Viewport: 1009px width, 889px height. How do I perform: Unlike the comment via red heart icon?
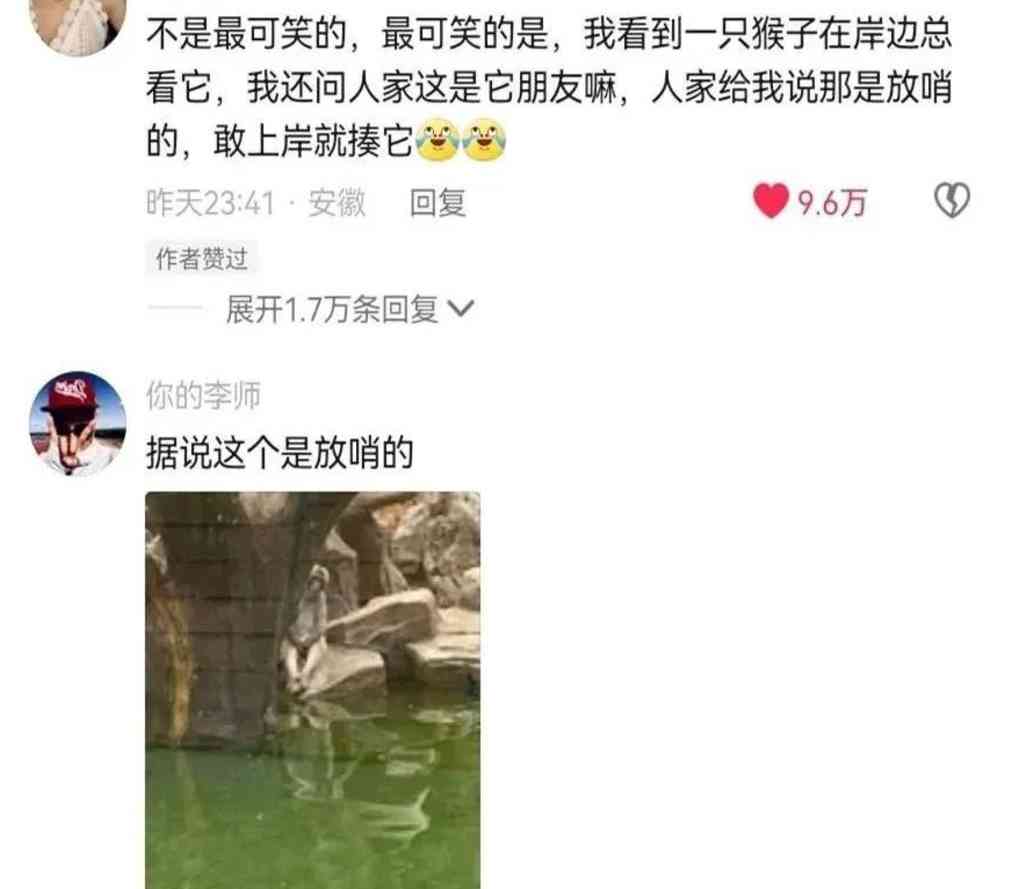(771, 201)
